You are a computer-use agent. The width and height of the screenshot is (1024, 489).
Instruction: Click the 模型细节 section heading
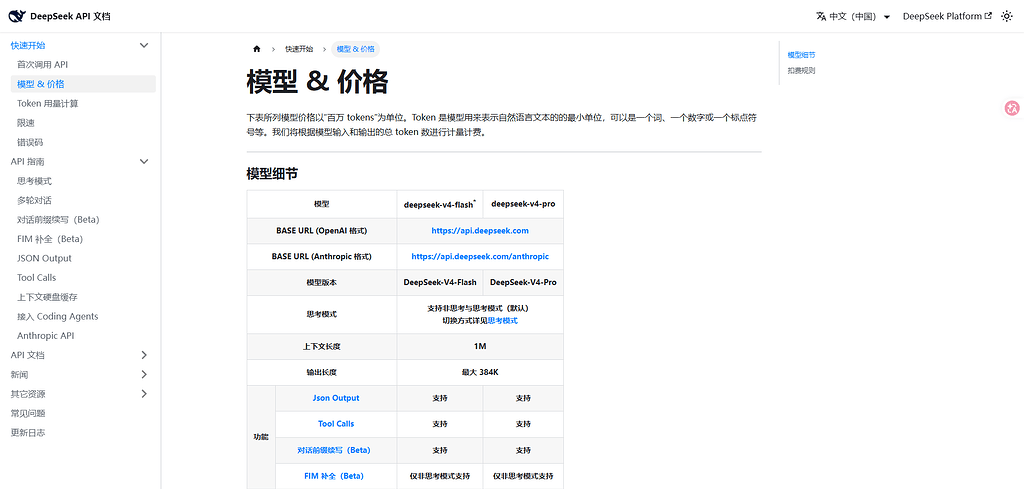tap(272, 174)
